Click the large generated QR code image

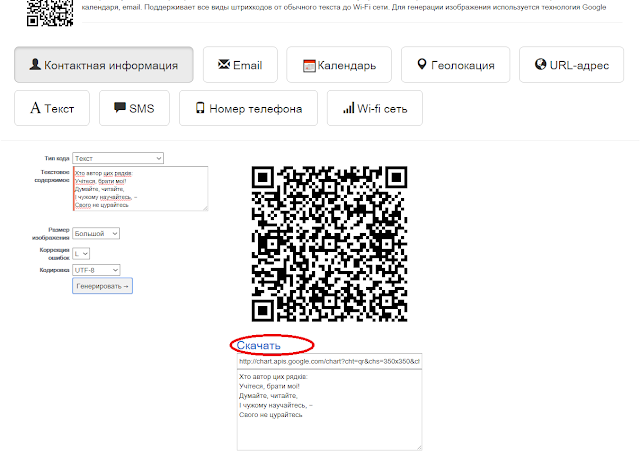pyautogui.click(x=329, y=244)
